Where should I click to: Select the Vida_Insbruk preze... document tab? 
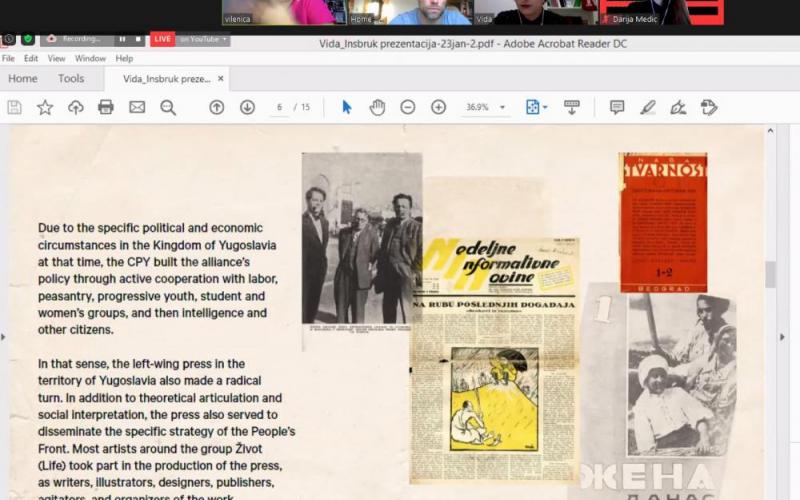coord(167,79)
